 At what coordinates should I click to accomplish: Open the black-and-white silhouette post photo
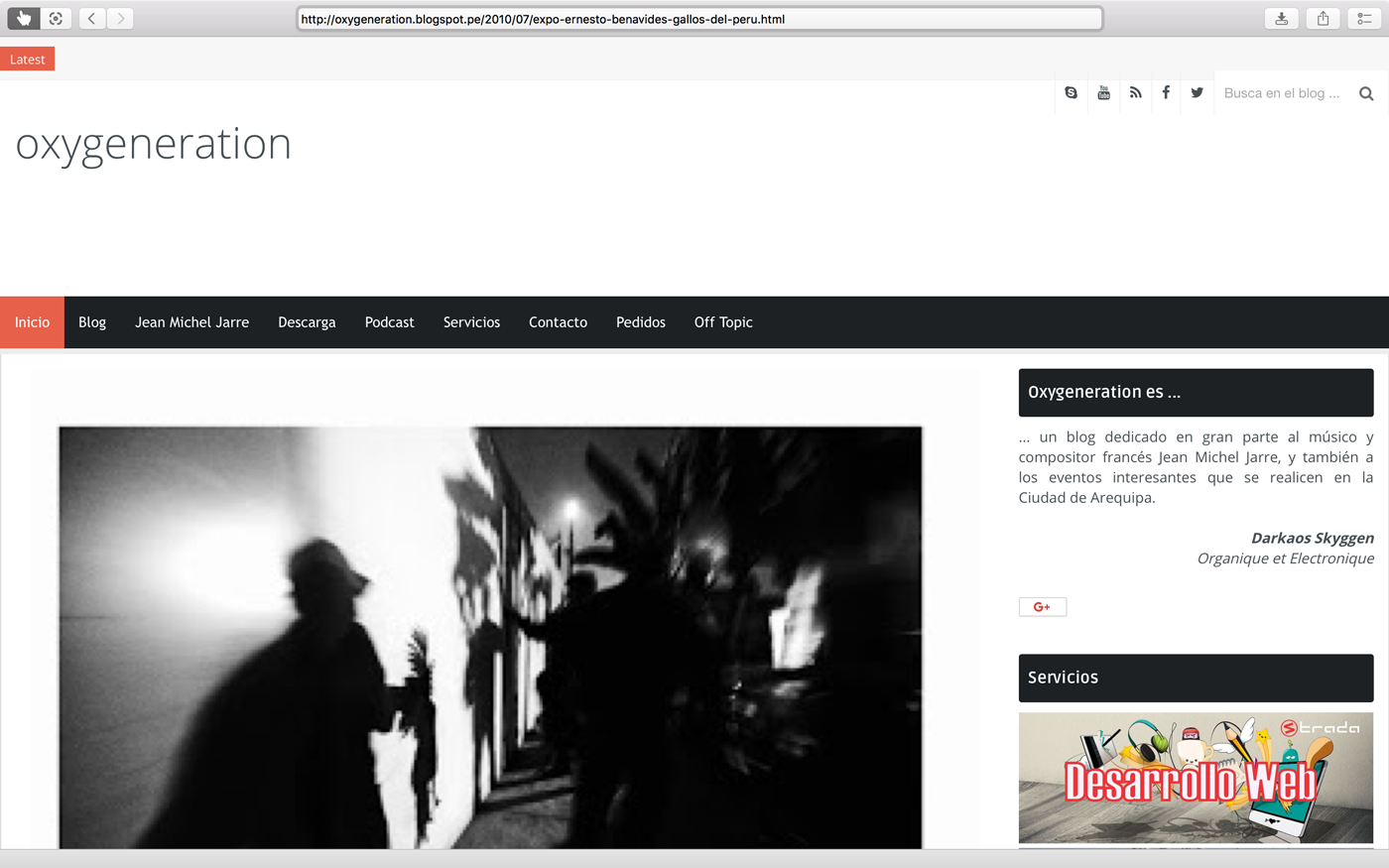[490, 638]
